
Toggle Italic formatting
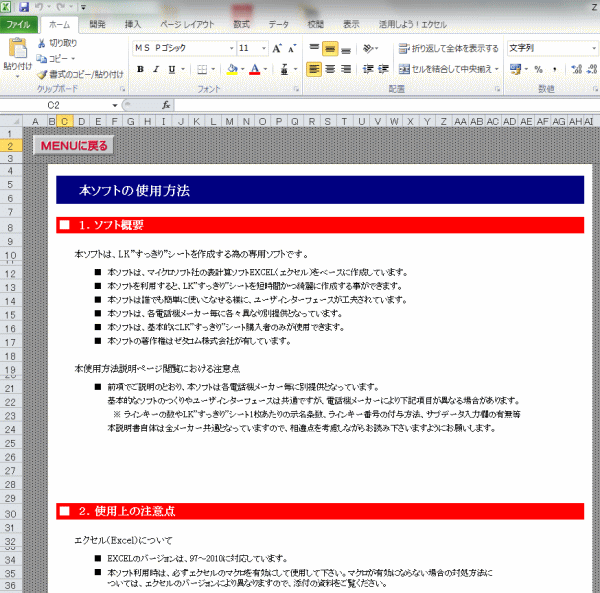[x=156, y=69]
